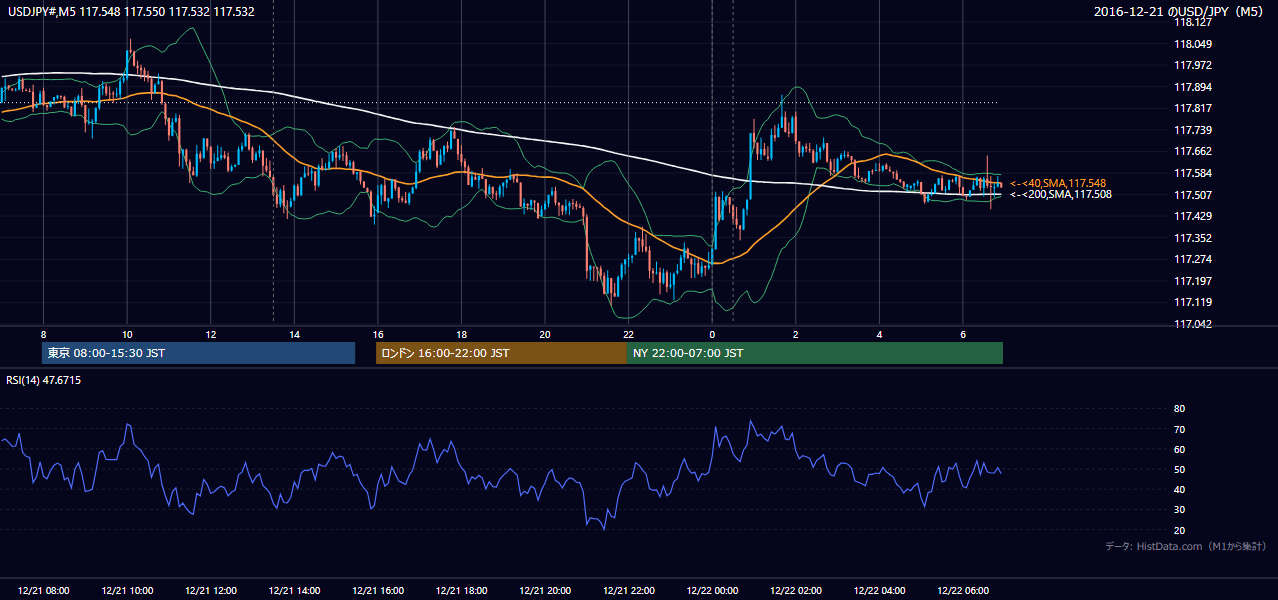1278x600 pixels.
Task: Click bottom time label 12/21 08:00
Action: [x=44, y=591]
